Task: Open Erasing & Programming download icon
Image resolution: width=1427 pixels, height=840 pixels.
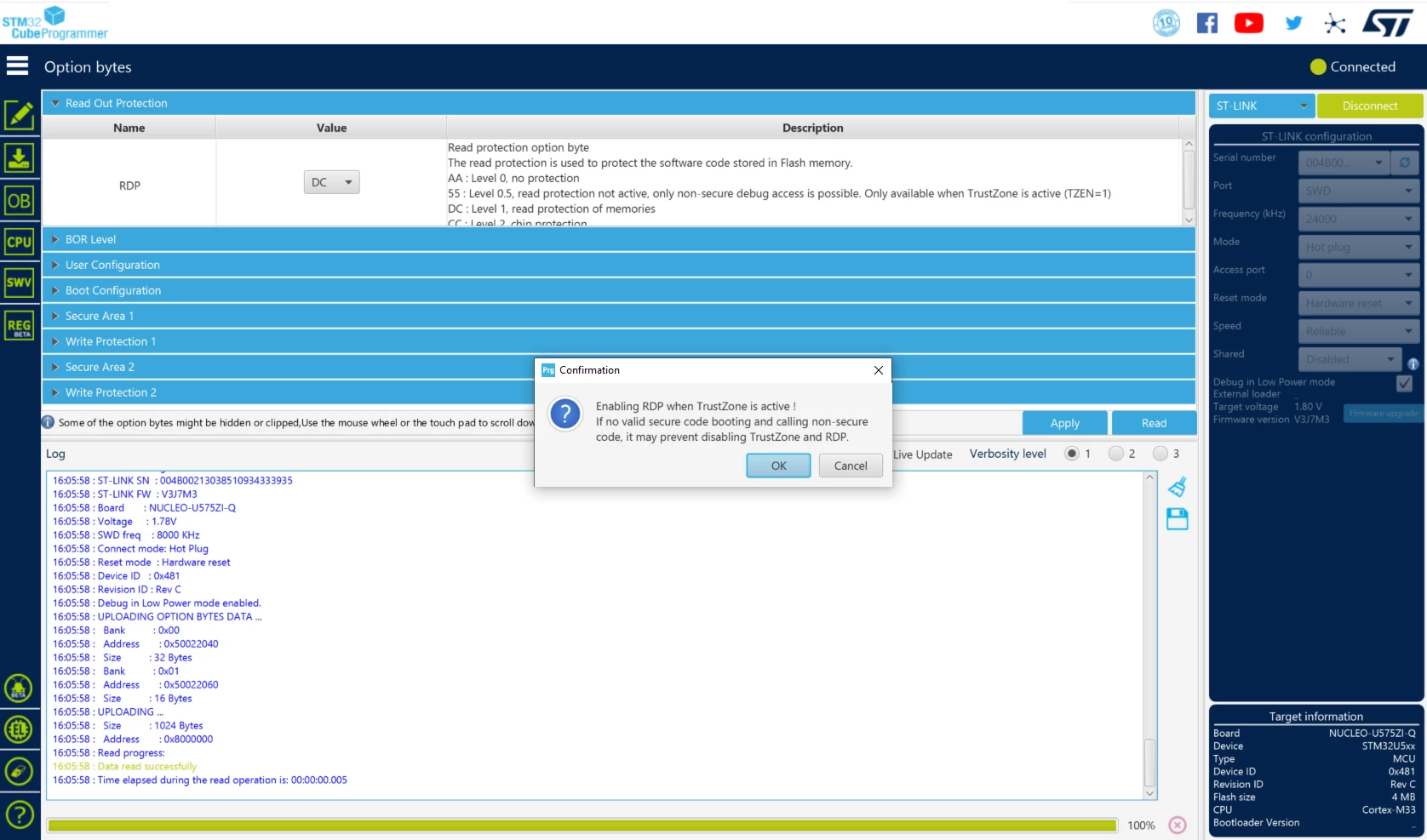Action: [20, 158]
